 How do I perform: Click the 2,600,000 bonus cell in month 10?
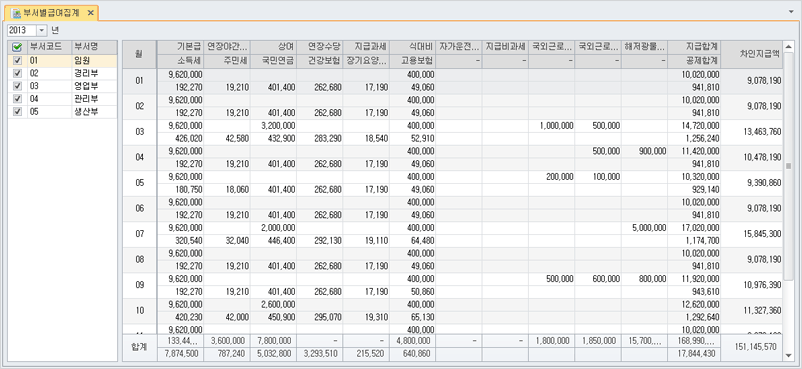pos(273,305)
